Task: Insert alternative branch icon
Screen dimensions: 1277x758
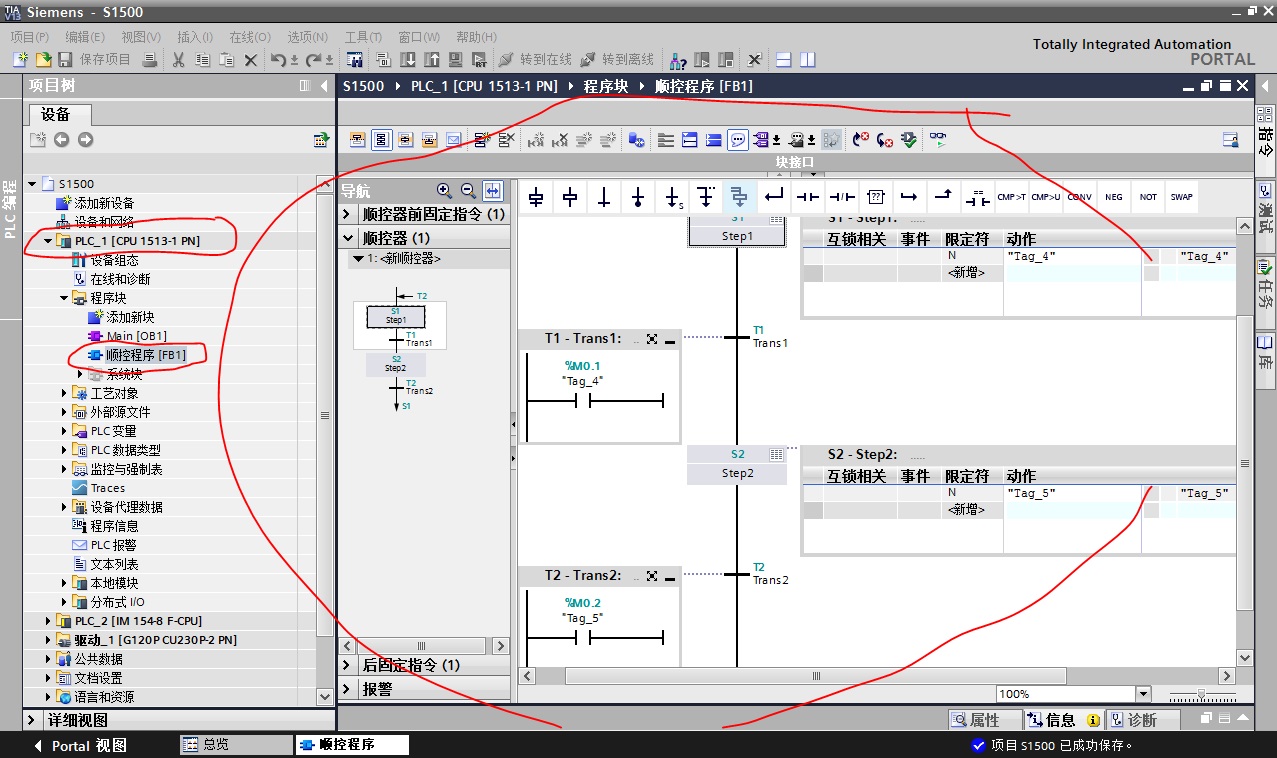Action: [706, 197]
